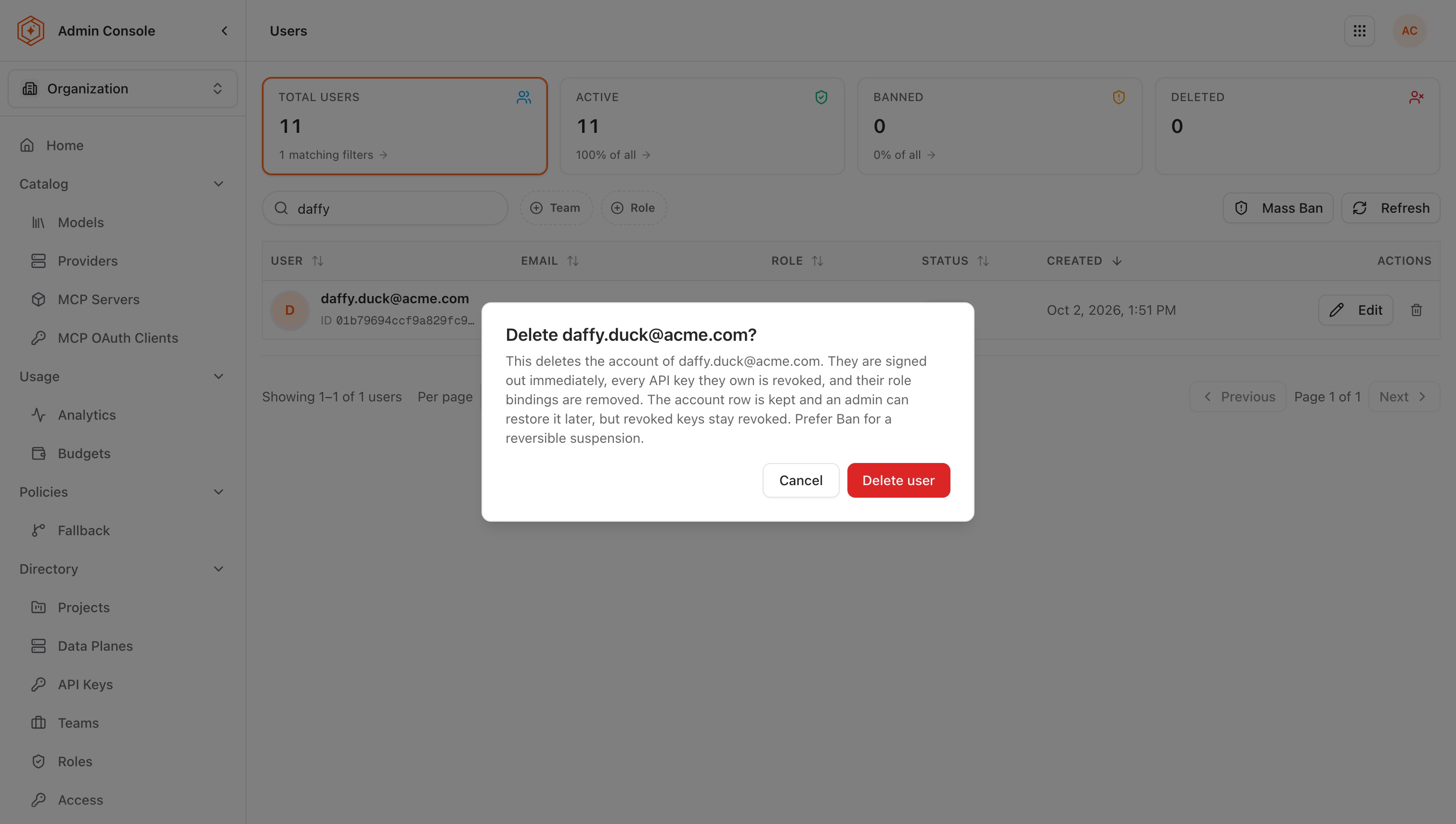Add a Role filter

tap(634, 208)
